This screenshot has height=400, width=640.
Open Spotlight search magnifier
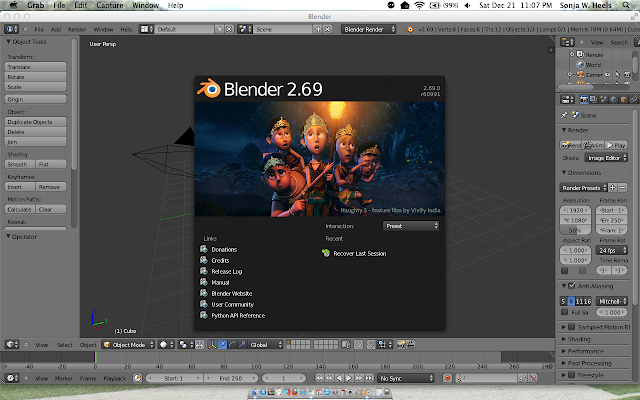tap(626, 5)
